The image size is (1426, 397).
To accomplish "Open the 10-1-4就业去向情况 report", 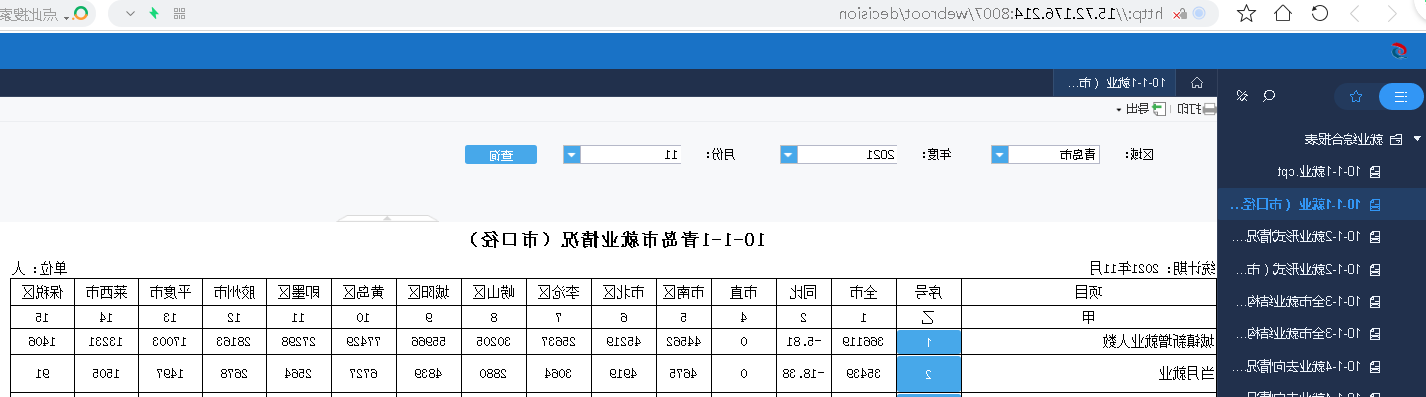I will [x=1321, y=365].
